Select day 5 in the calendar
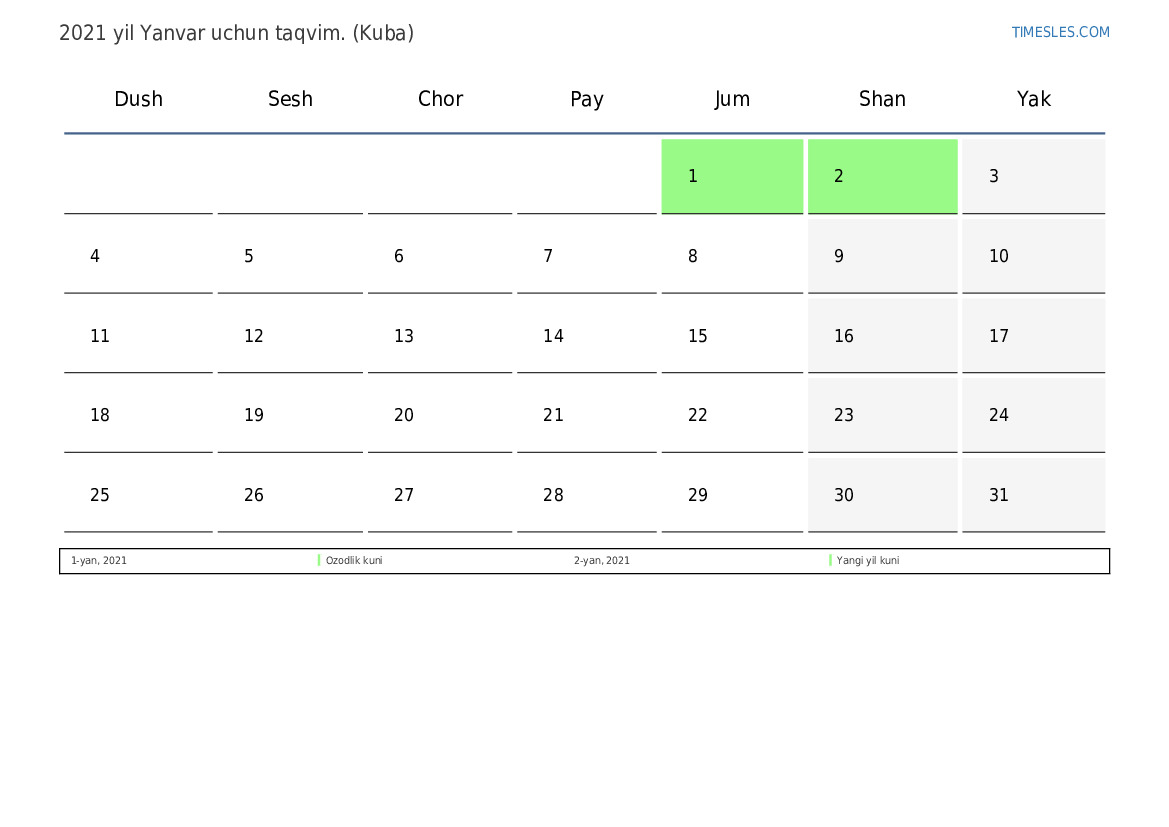This screenshot has width=1169, height=827. [290, 256]
